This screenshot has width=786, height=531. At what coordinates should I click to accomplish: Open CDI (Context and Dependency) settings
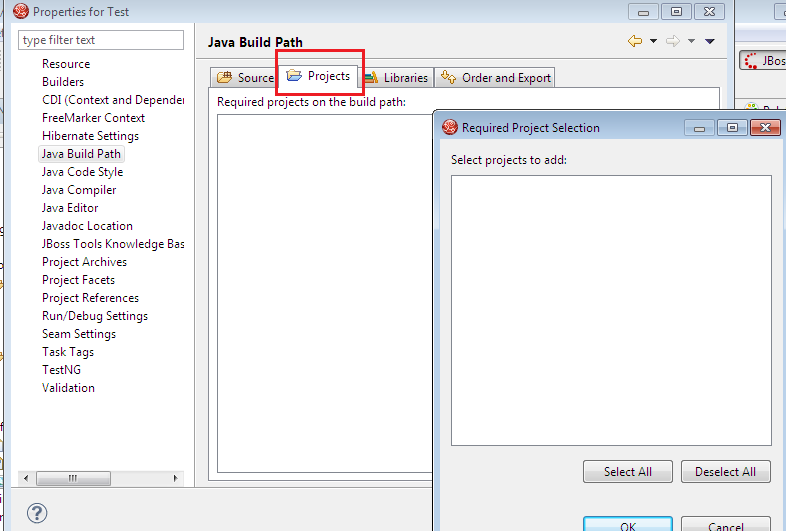[x=113, y=100]
